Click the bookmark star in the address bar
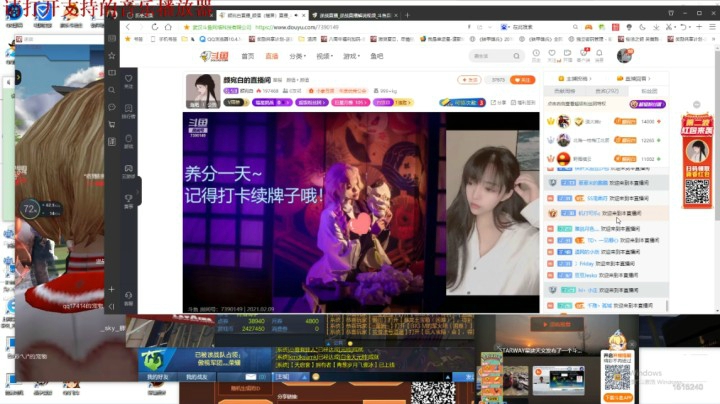The height and width of the screenshot is (404, 720). (x=186, y=28)
